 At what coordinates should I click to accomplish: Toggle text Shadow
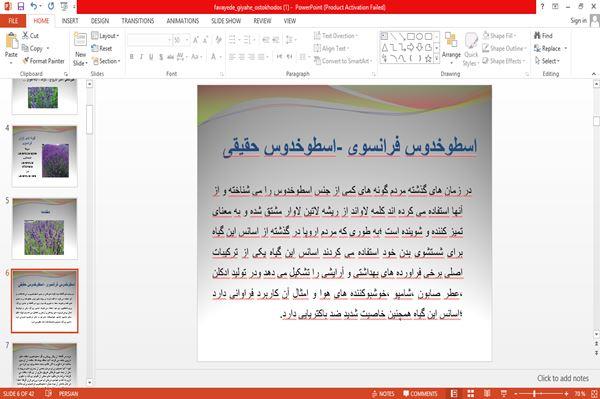tap(161, 57)
